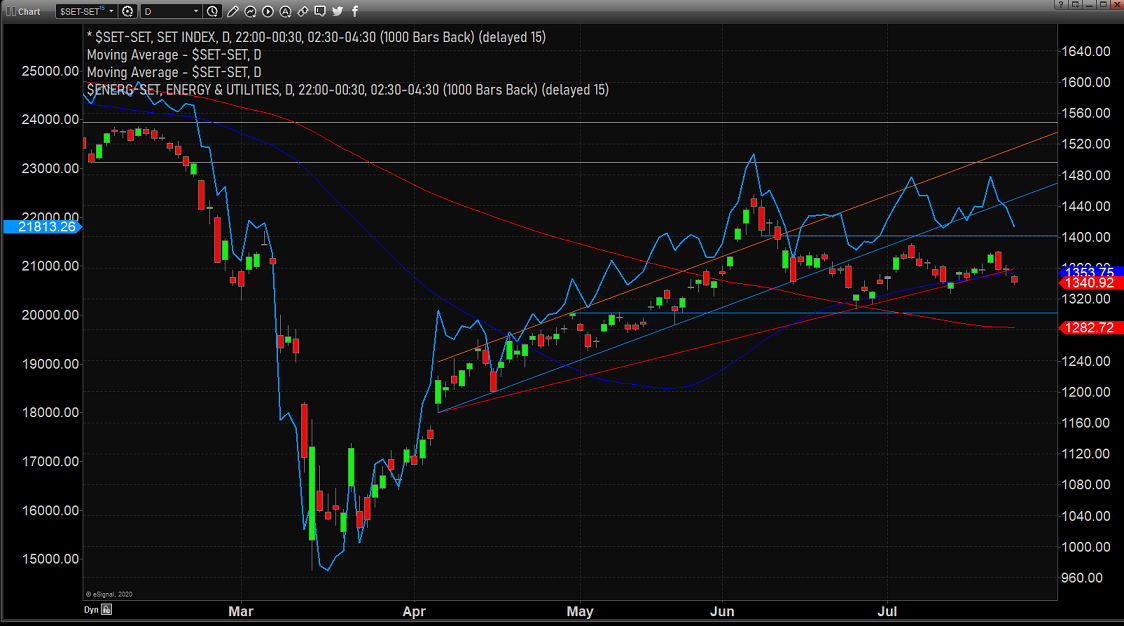Minimize the chart window
Image resolution: width=1124 pixels, height=626 pixels.
(1089, 4)
